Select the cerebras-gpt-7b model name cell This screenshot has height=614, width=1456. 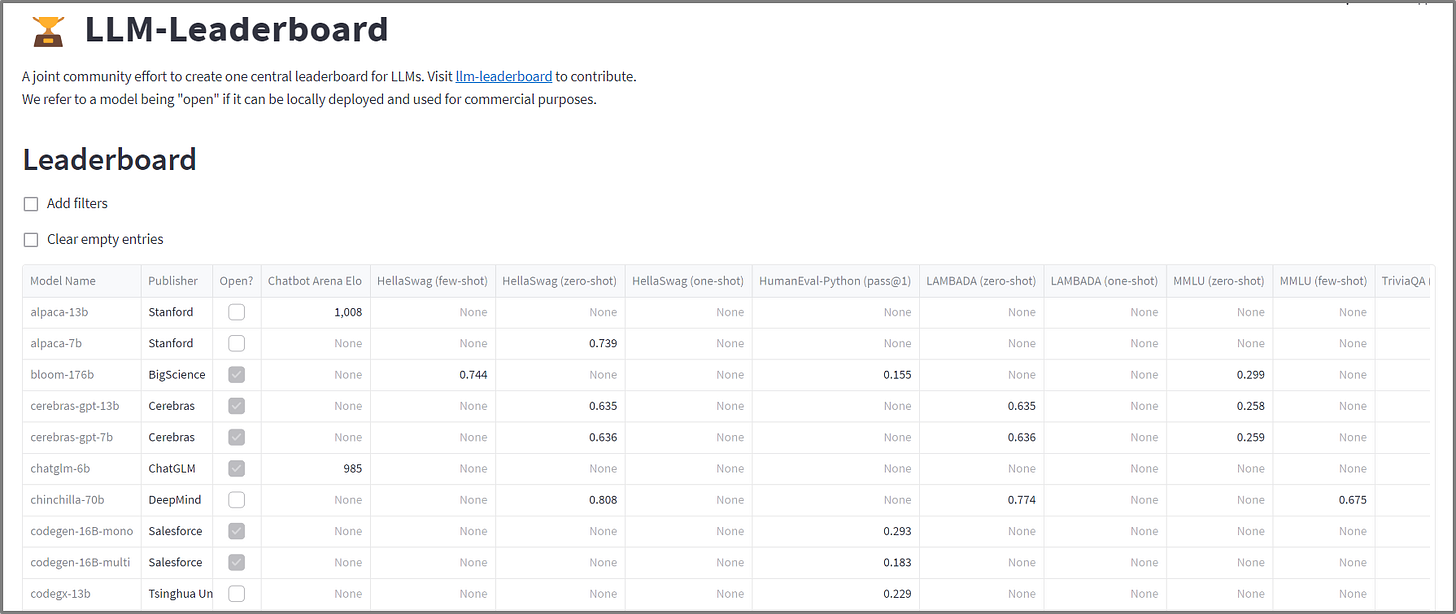(82, 437)
